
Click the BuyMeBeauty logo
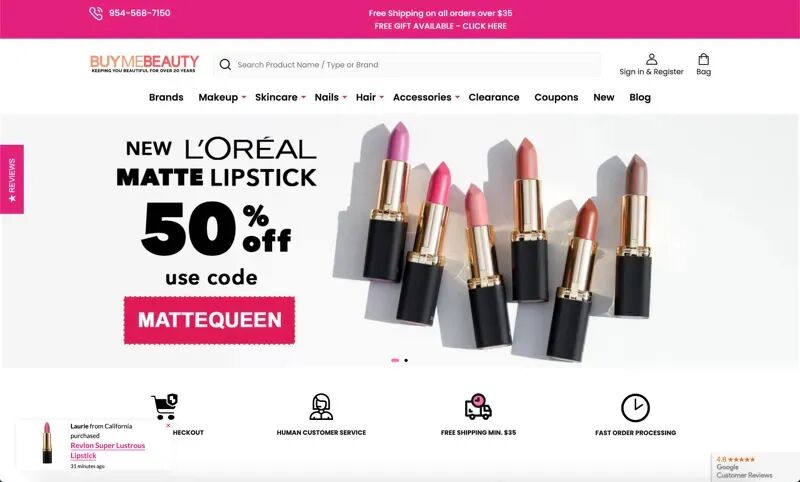pos(144,64)
